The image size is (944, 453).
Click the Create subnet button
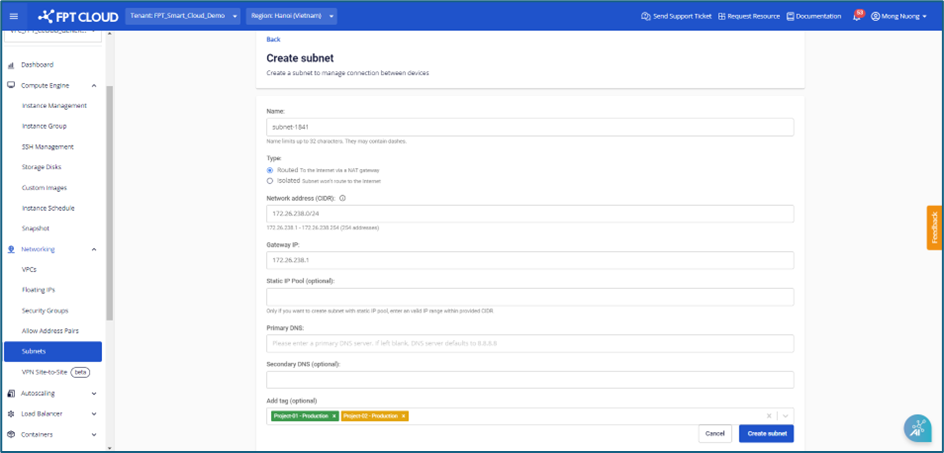(766, 433)
